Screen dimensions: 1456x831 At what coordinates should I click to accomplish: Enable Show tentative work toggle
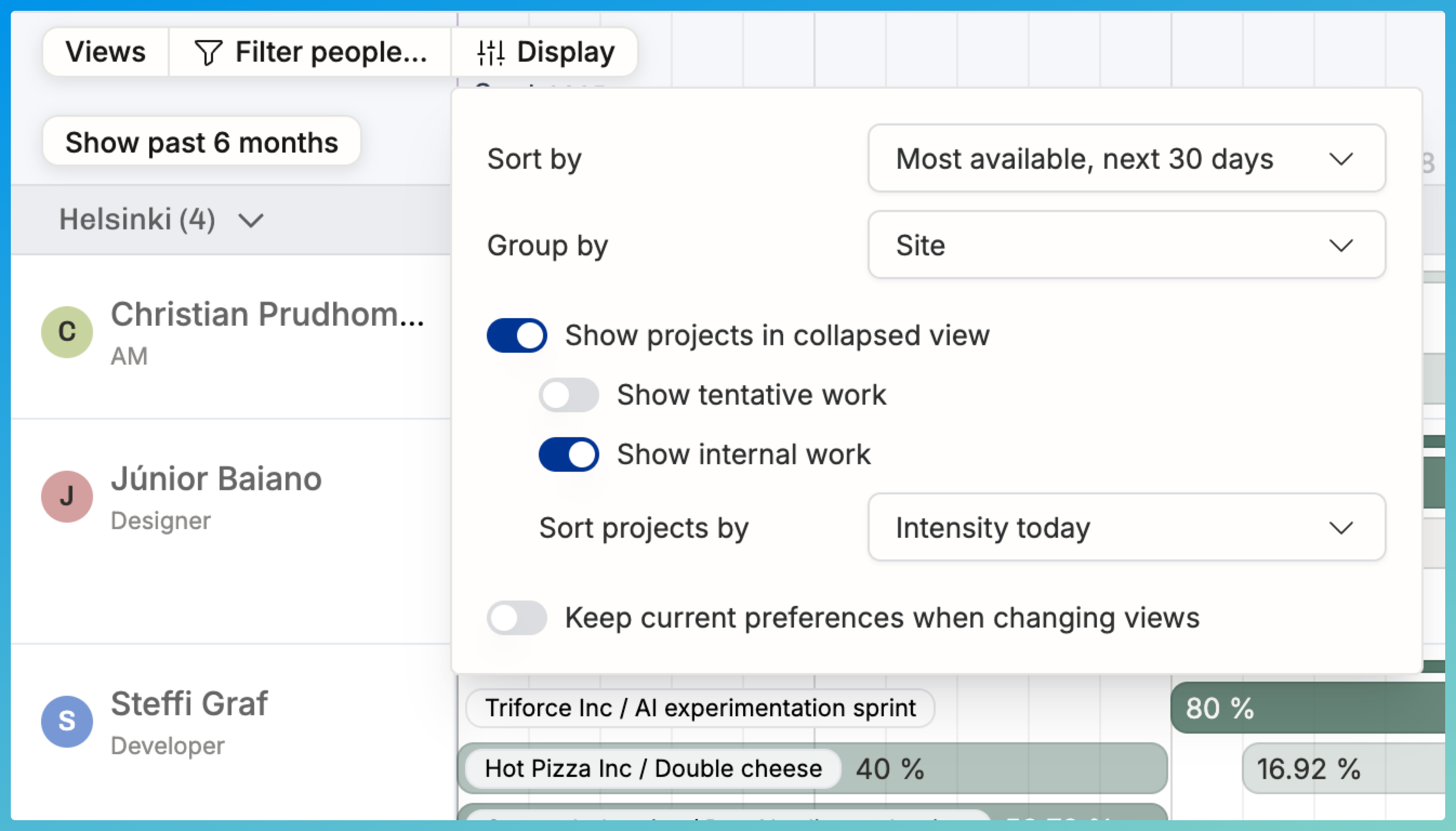pyautogui.click(x=569, y=395)
